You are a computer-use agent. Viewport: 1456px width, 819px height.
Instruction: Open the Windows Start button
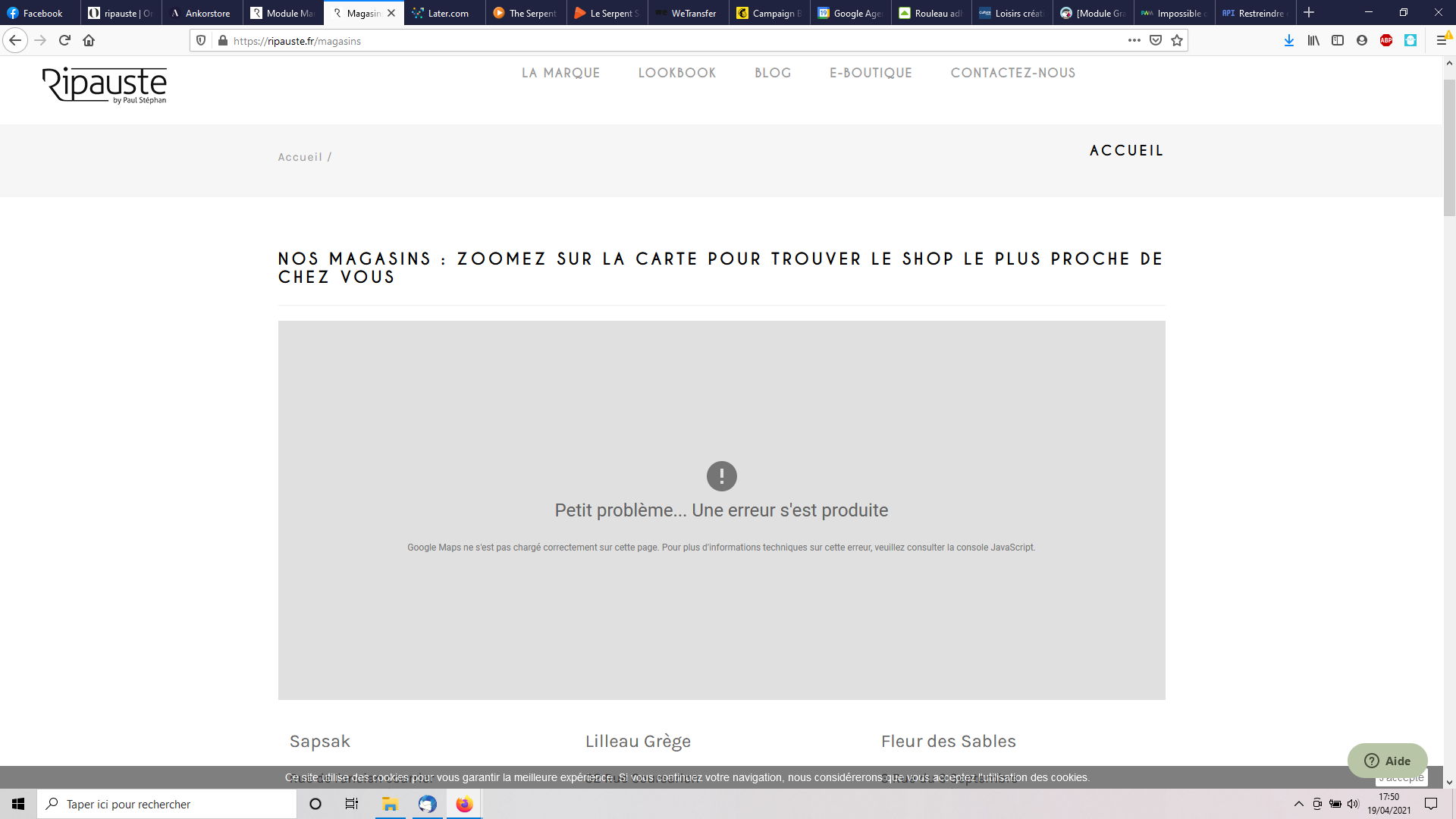[x=18, y=804]
